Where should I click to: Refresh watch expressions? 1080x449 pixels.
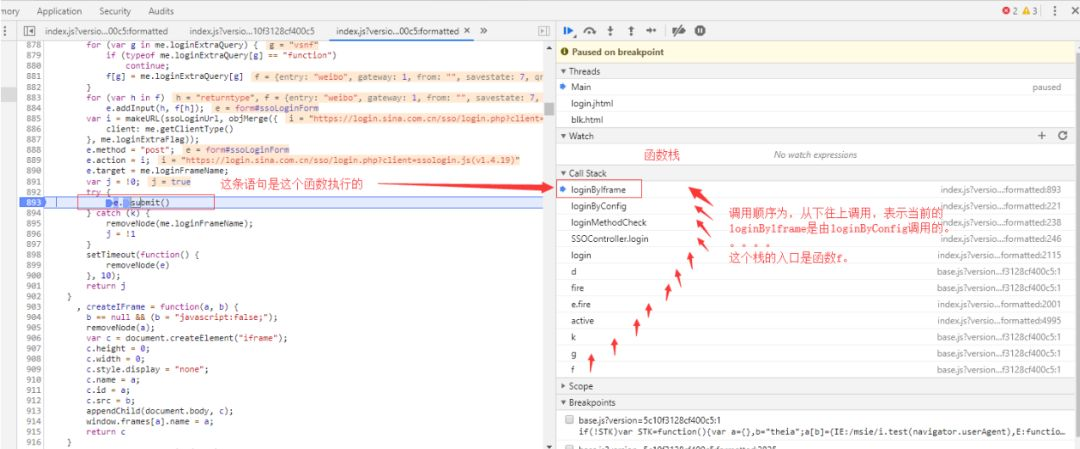pos(1062,136)
